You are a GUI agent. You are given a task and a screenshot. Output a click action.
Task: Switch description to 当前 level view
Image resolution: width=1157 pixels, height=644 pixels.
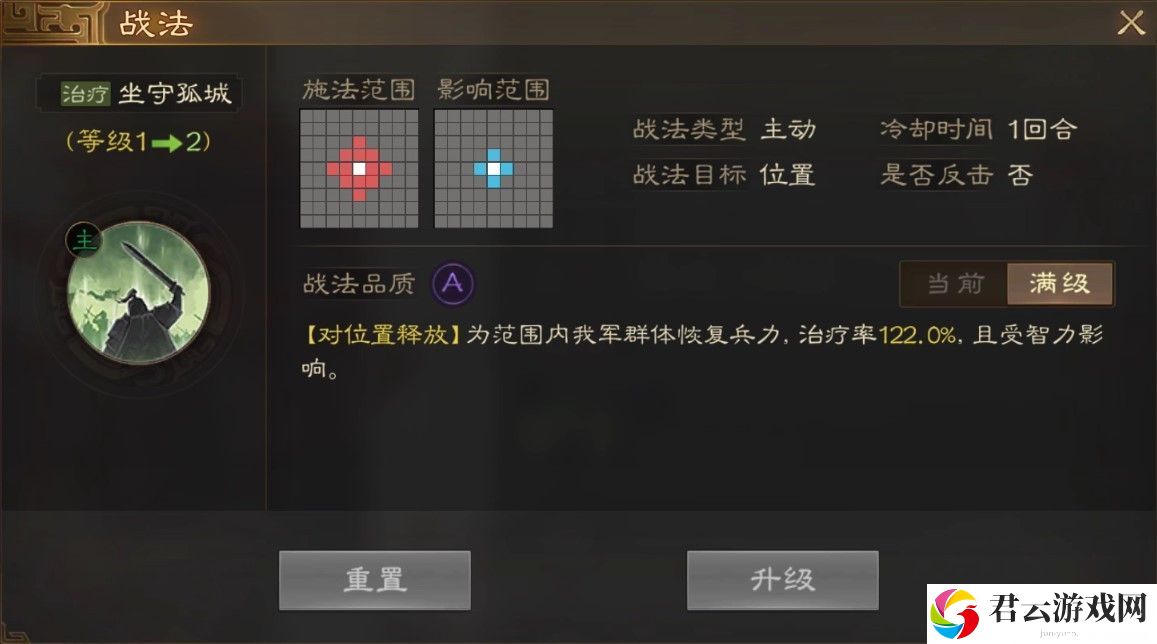click(x=955, y=283)
